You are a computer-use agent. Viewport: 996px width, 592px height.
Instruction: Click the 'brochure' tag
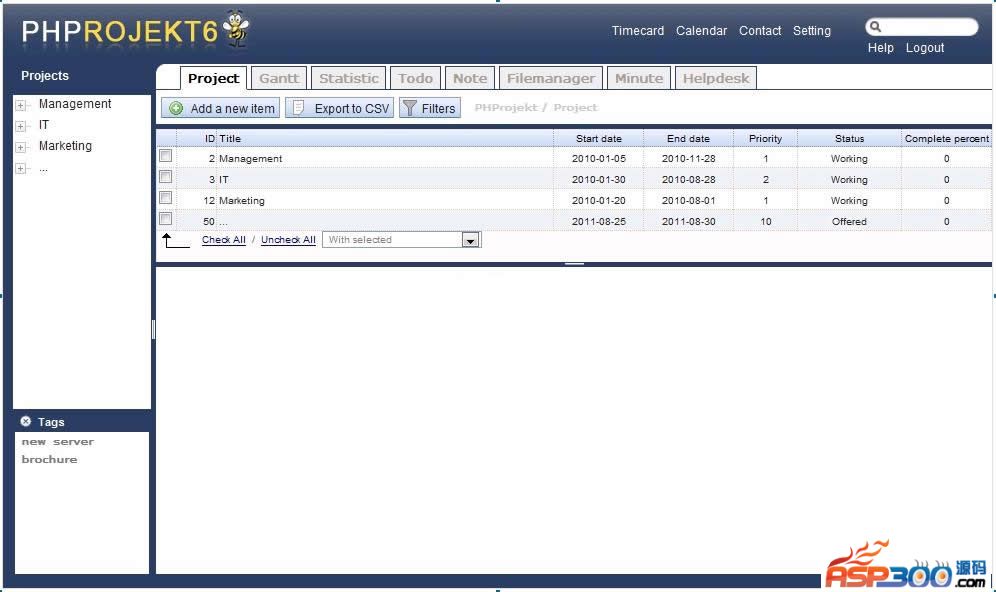50,459
